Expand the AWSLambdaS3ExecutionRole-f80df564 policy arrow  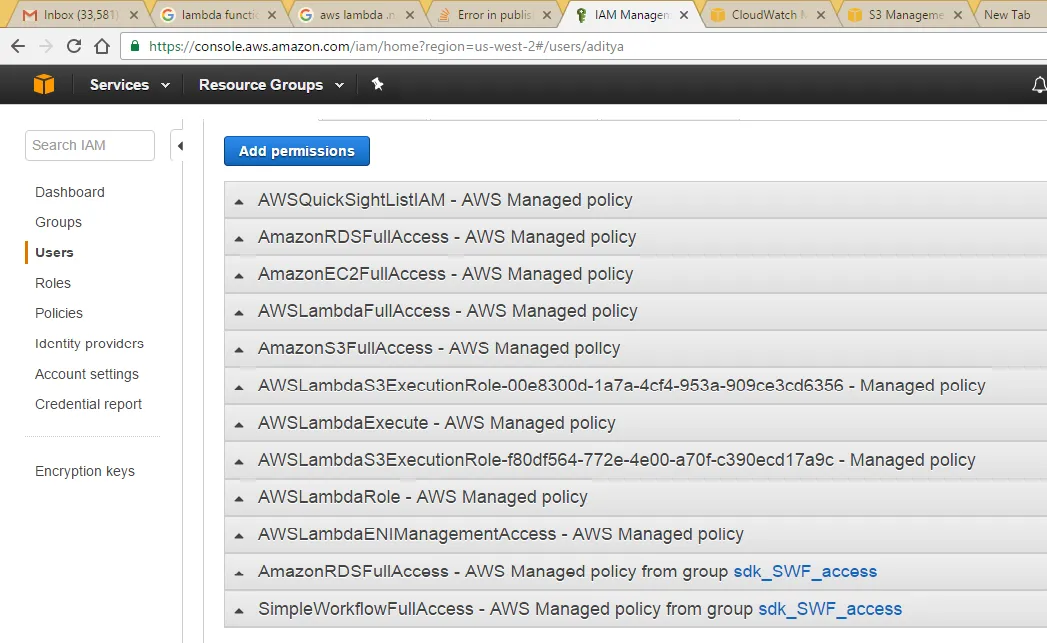pyautogui.click(x=239, y=461)
